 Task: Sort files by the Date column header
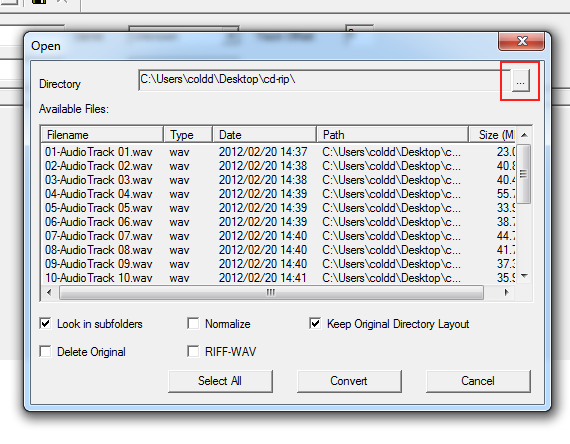(264, 135)
